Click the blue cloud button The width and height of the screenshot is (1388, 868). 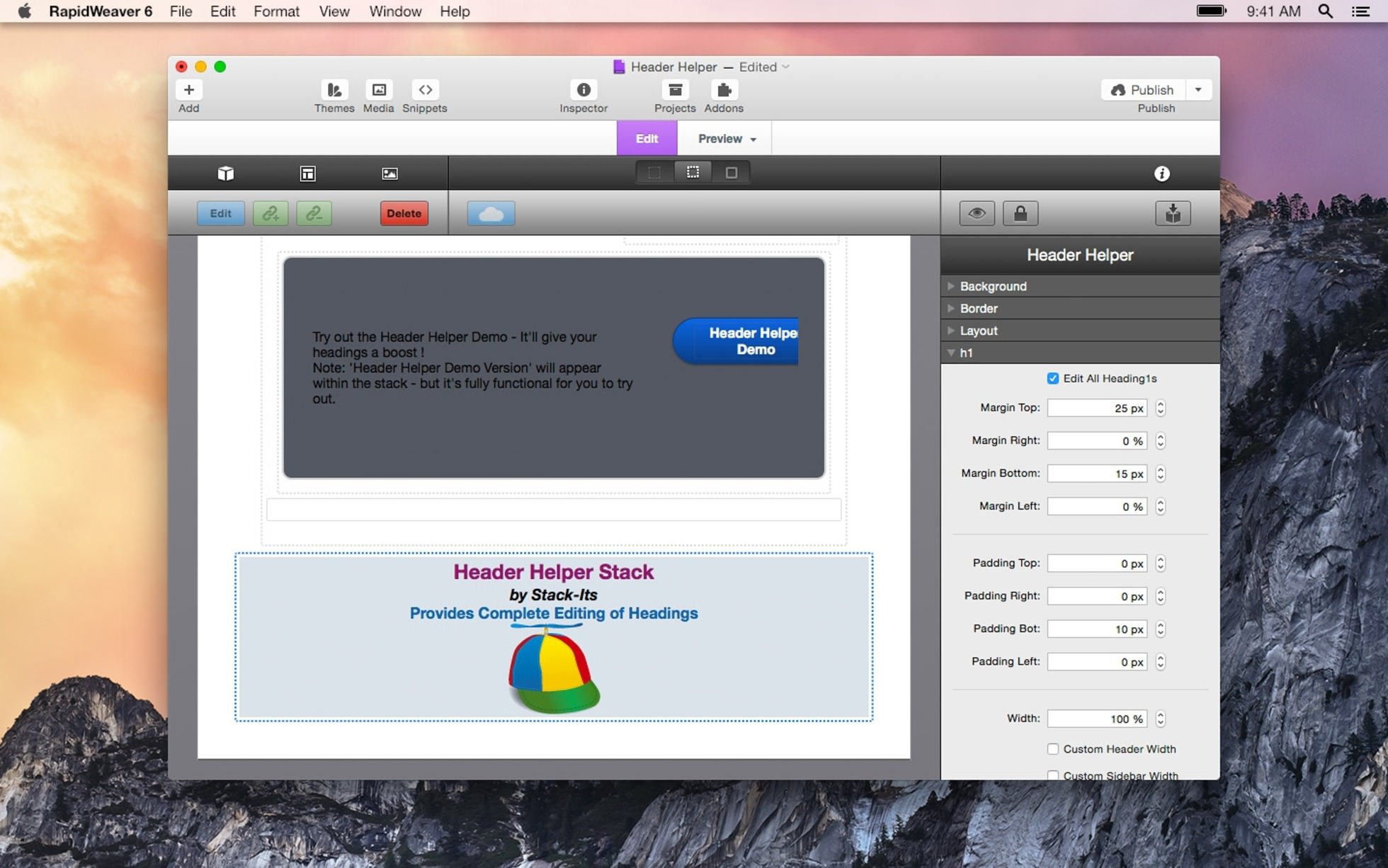pos(491,214)
